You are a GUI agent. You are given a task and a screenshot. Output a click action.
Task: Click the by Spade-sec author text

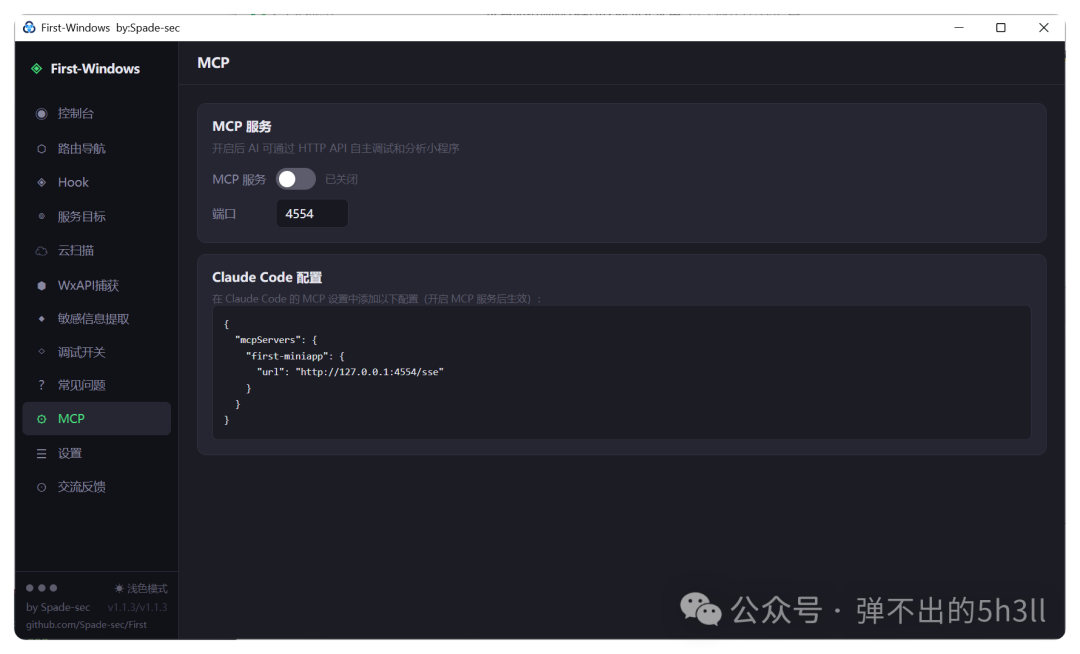(58, 607)
